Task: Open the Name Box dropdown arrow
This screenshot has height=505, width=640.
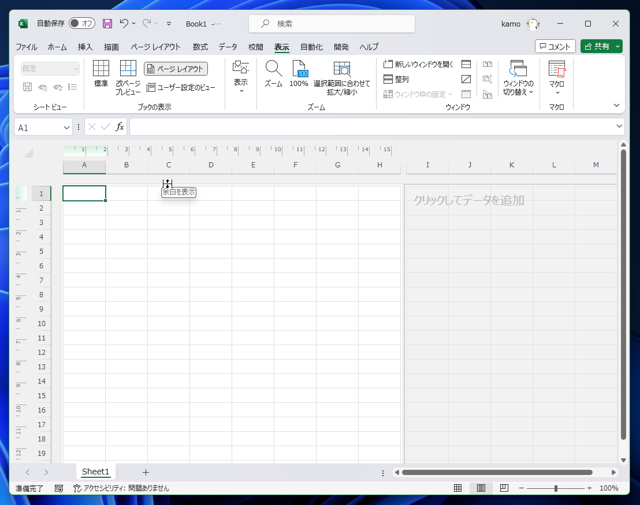Action: [x=67, y=128]
